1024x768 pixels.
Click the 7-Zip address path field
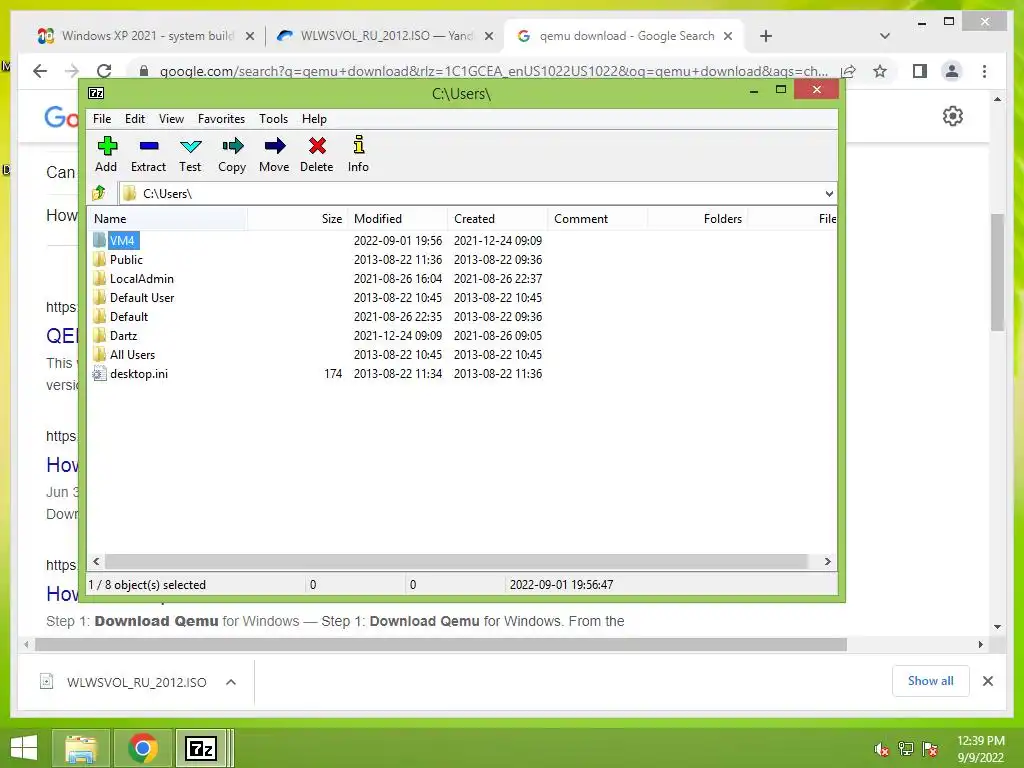pyautogui.click(x=470, y=193)
